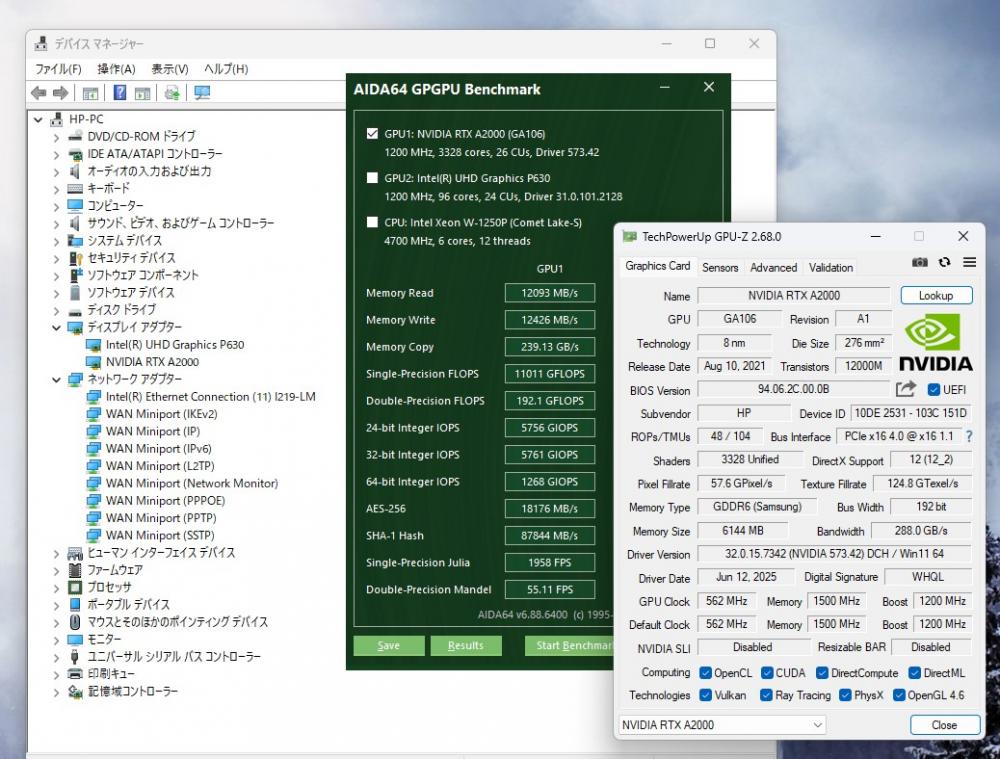Click the update driver toolbar icon
Viewport: 1000px width, 759px height.
point(172,93)
